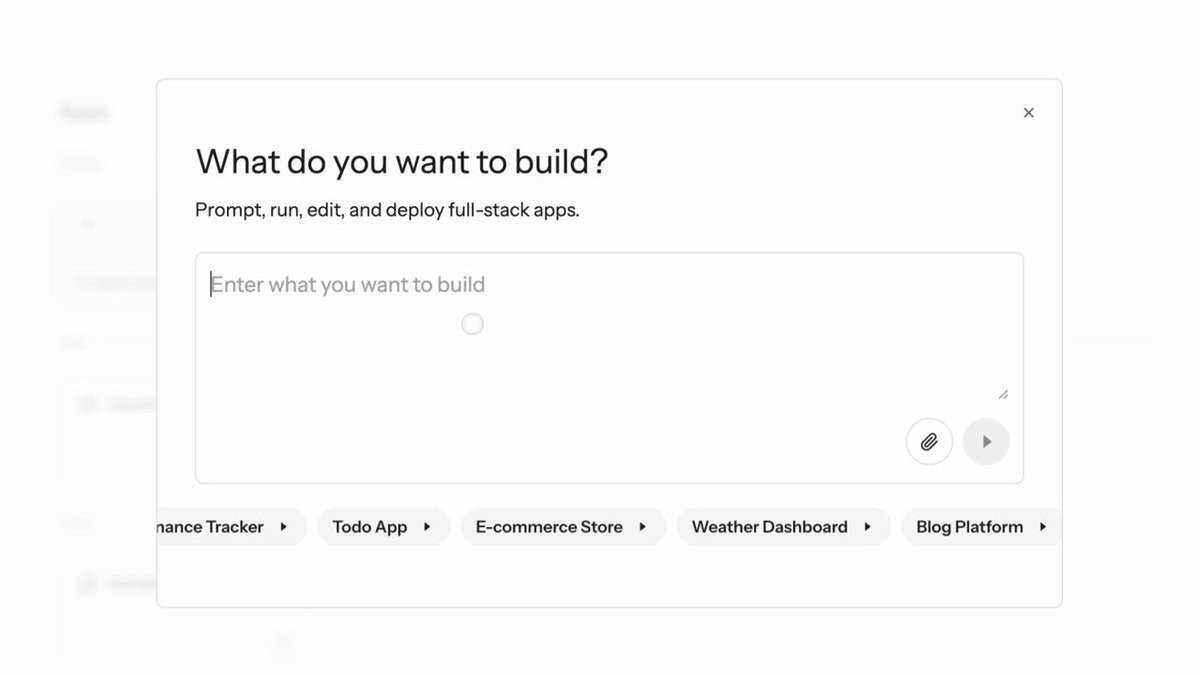The width and height of the screenshot is (1200, 675).
Task: Click the "Prompt, run, edit, and deploy" subtitle
Action: click(387, 211)
